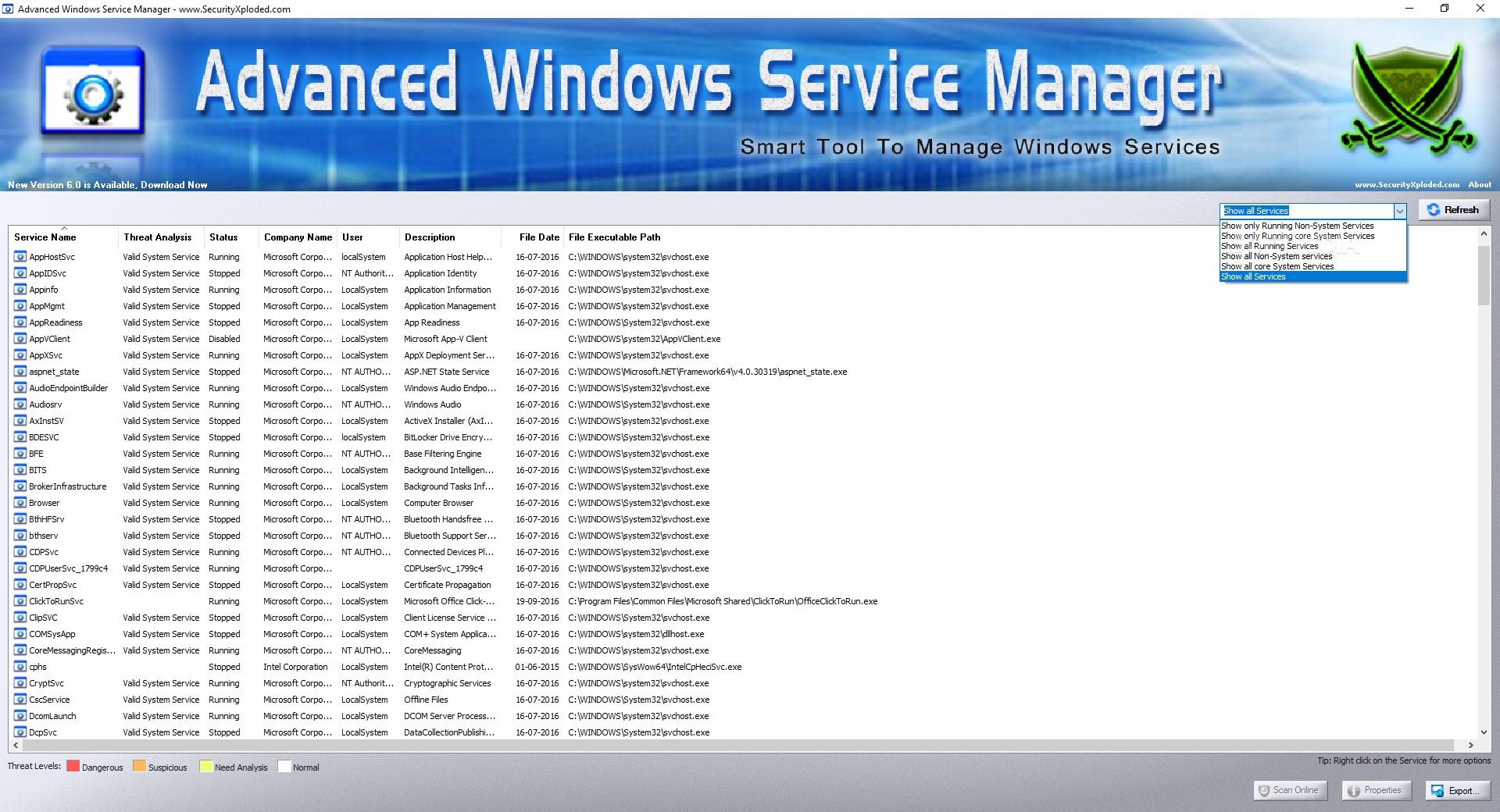Screen dimensions: 1500x812
Task: Click the Refresh button
Action: pos(1454,210)
